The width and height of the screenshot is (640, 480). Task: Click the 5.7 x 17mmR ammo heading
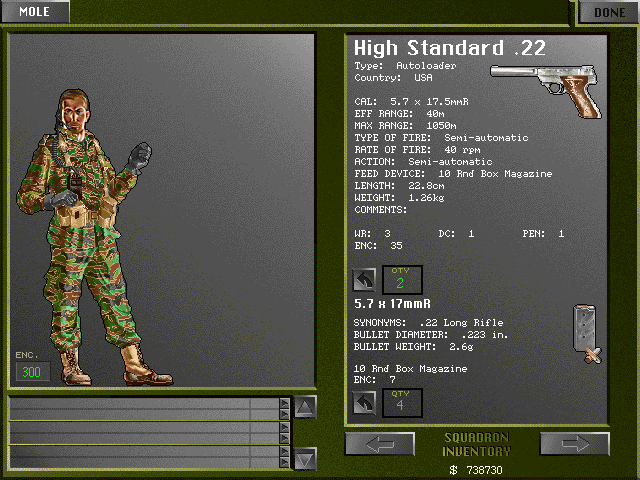click(x=392, y=304)
